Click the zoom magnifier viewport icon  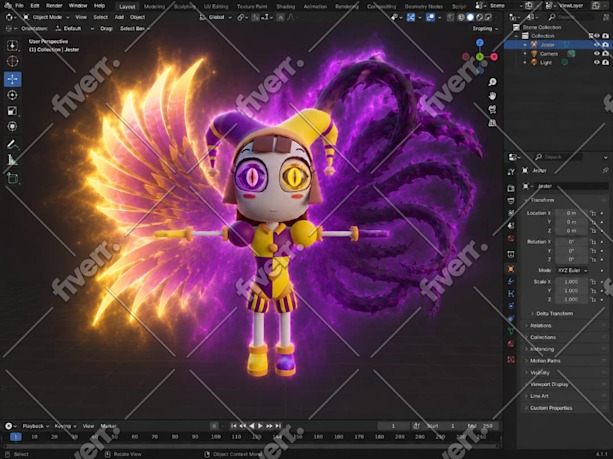point(492,82)
